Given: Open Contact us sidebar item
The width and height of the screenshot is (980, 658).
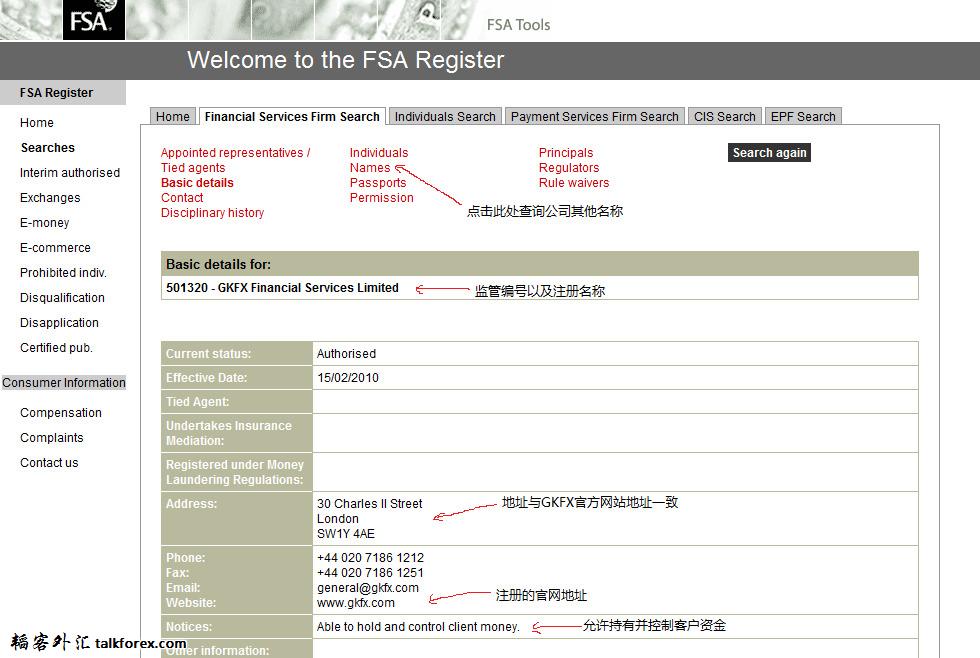Looking at the screenshot, I should coord(49,462).
